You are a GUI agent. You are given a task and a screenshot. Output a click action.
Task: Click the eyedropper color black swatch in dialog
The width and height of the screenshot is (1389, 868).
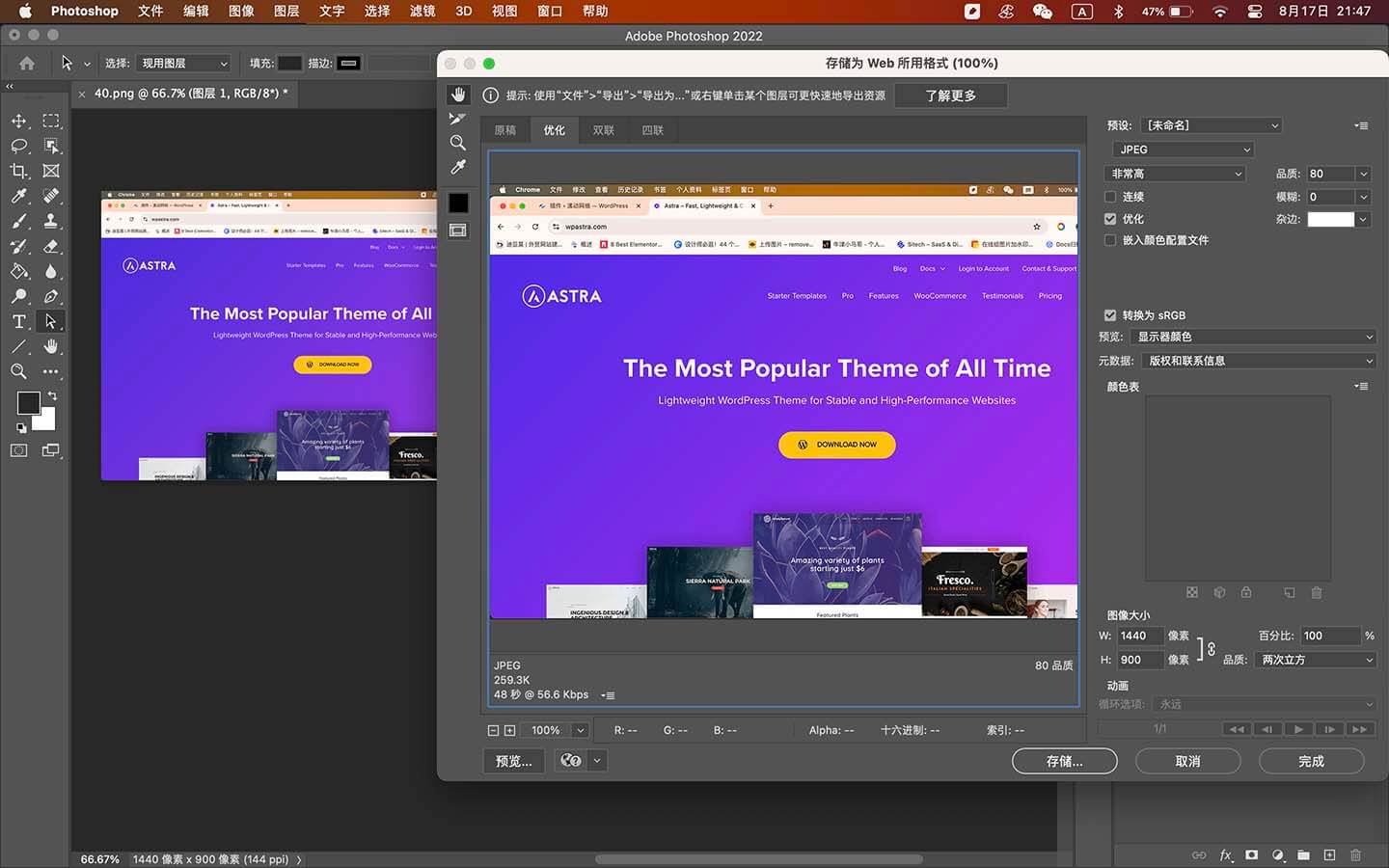pyautogui.click(x=458, y=203)
